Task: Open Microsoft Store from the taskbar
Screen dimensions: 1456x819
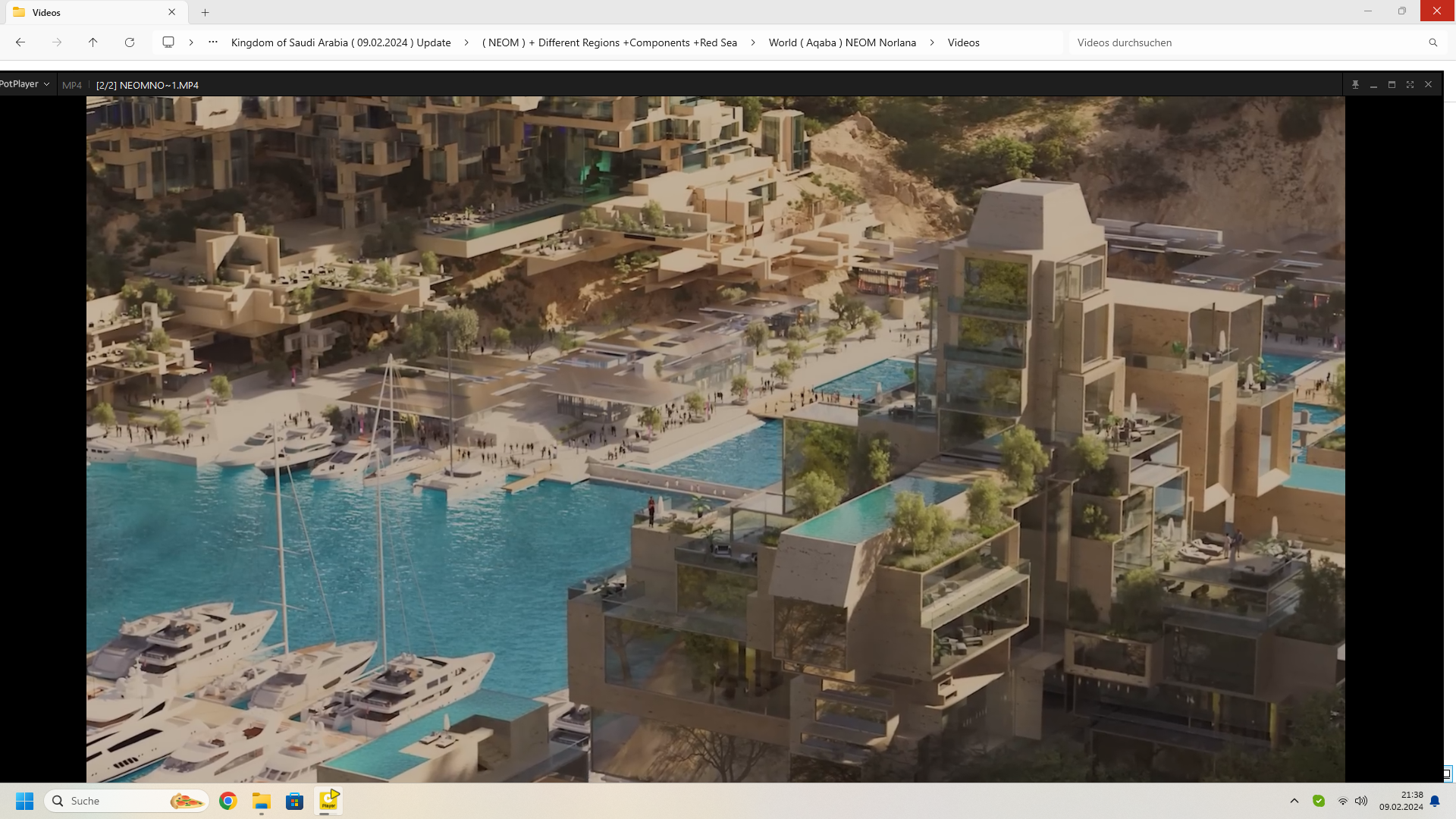Action: point(295,801)
